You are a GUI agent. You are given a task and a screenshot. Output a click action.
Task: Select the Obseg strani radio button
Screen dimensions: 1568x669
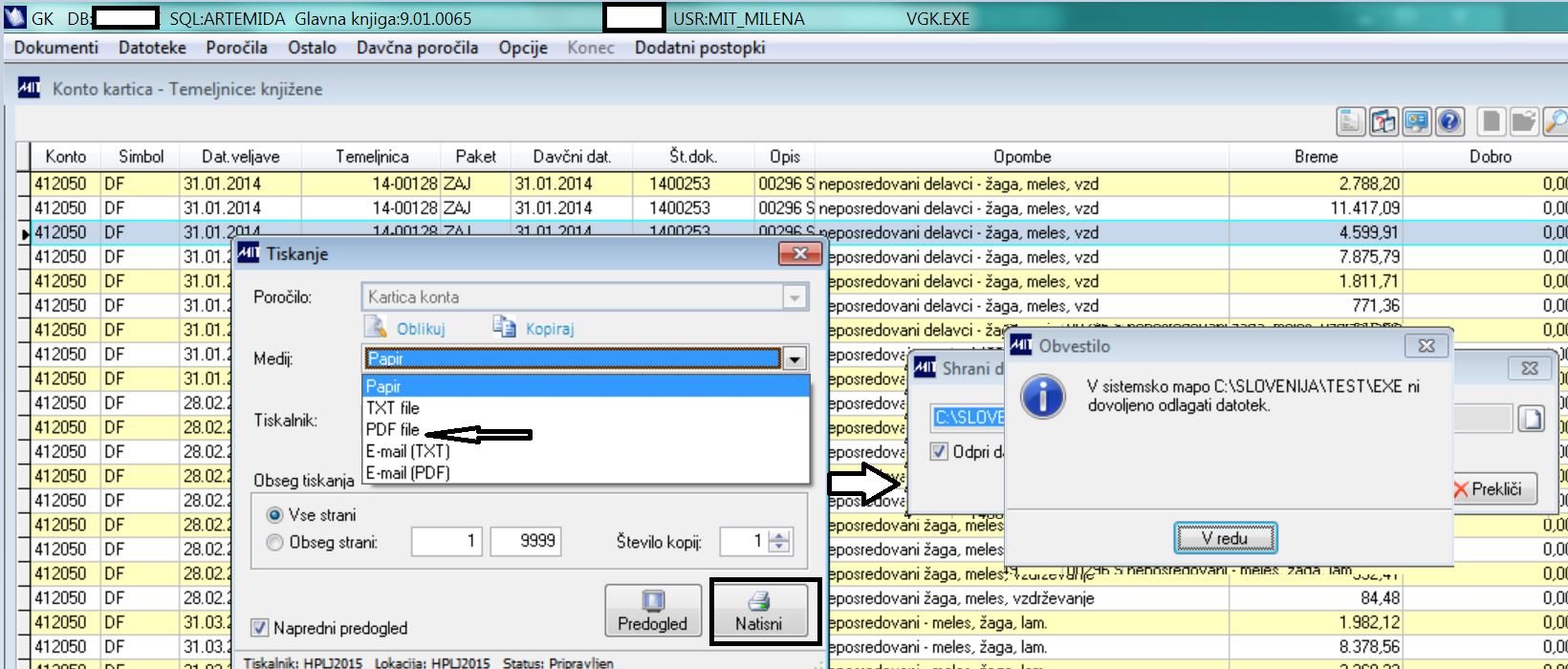point(274,543)
